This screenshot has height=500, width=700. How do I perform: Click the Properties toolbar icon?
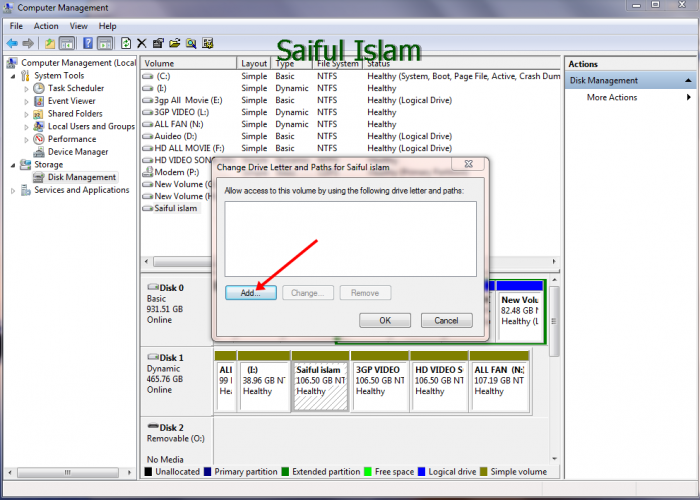[x=158, y=44]
